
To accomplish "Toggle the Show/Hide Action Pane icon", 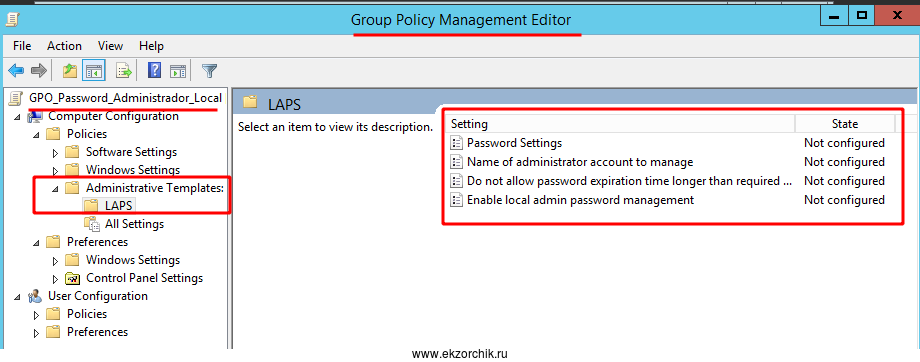I will pos(178,71).
